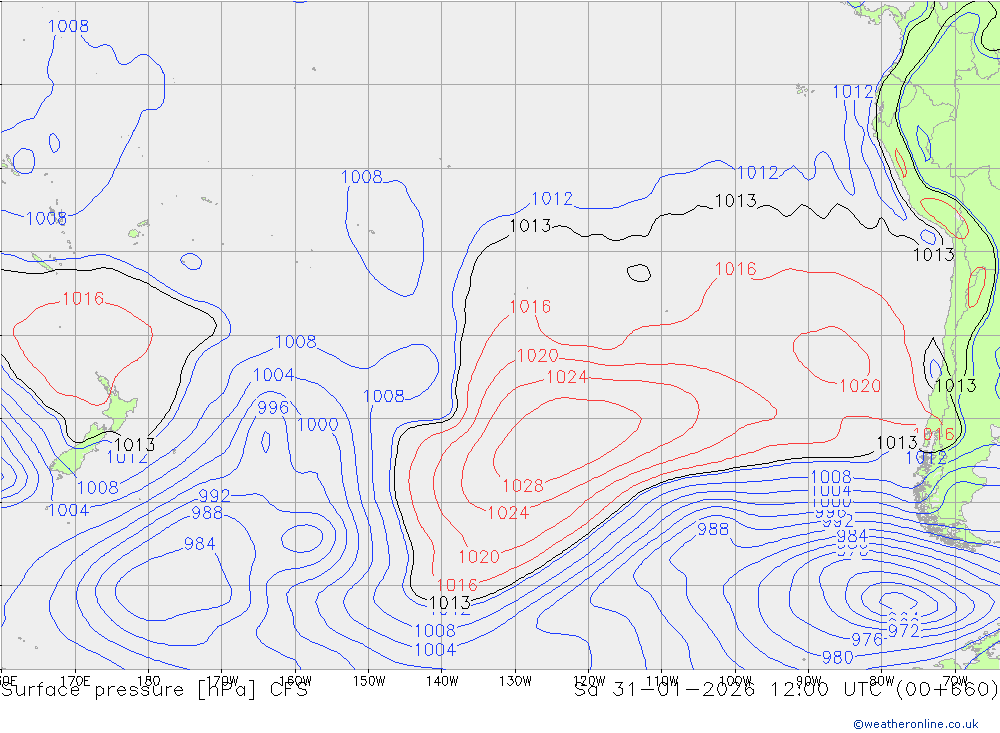The width and height of the screenshot is (1000, 733).
Task: Click the 110W longitude axis label
Action: [x=662, y=681]
